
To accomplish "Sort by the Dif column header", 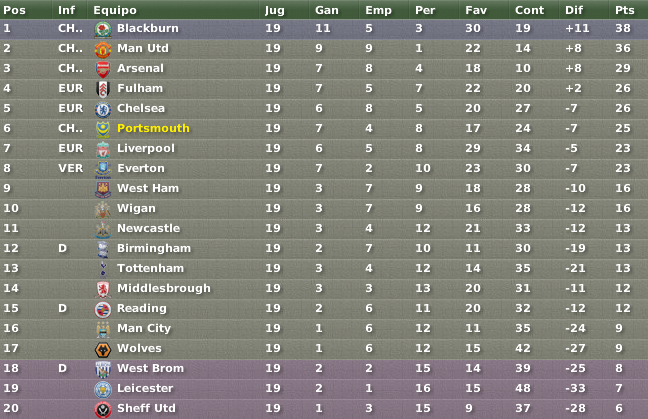I will [x=574, y=10].
